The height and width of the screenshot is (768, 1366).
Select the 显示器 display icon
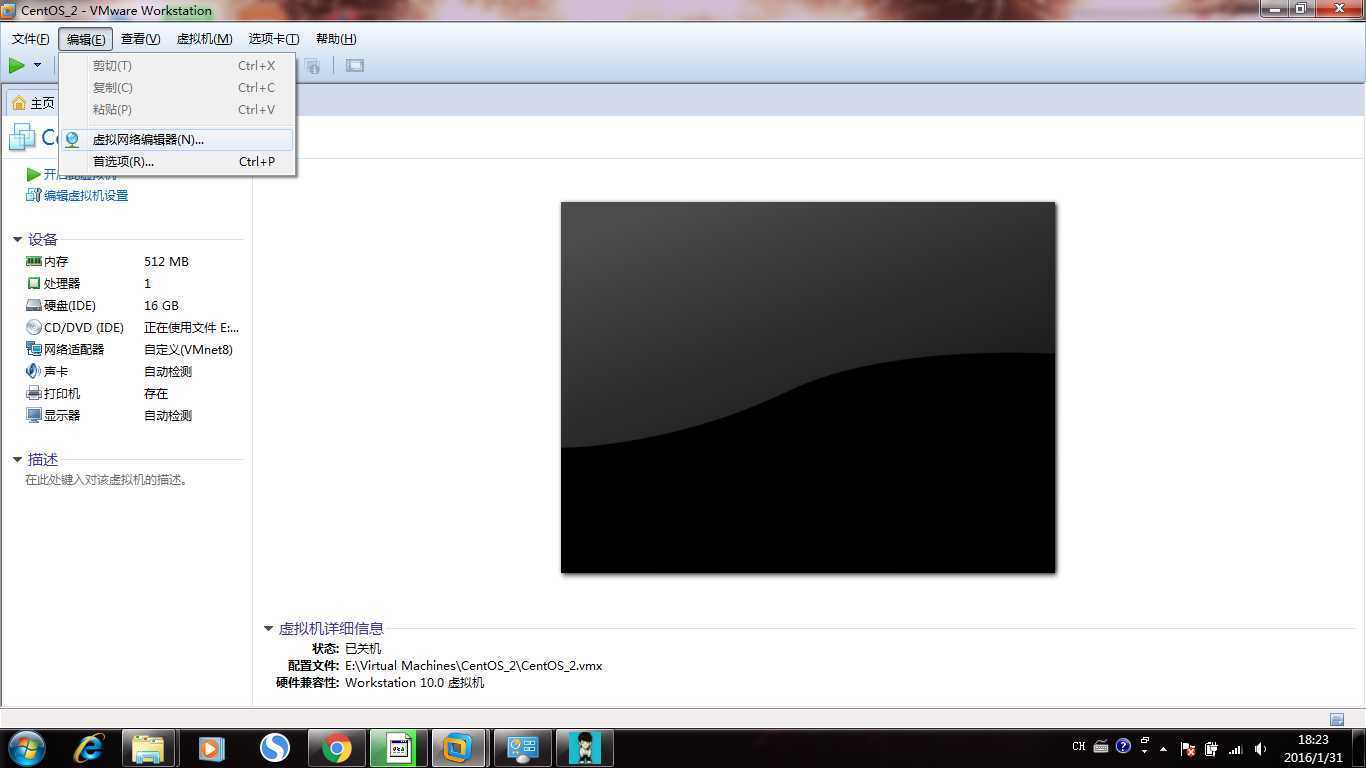tap(34, 415)
